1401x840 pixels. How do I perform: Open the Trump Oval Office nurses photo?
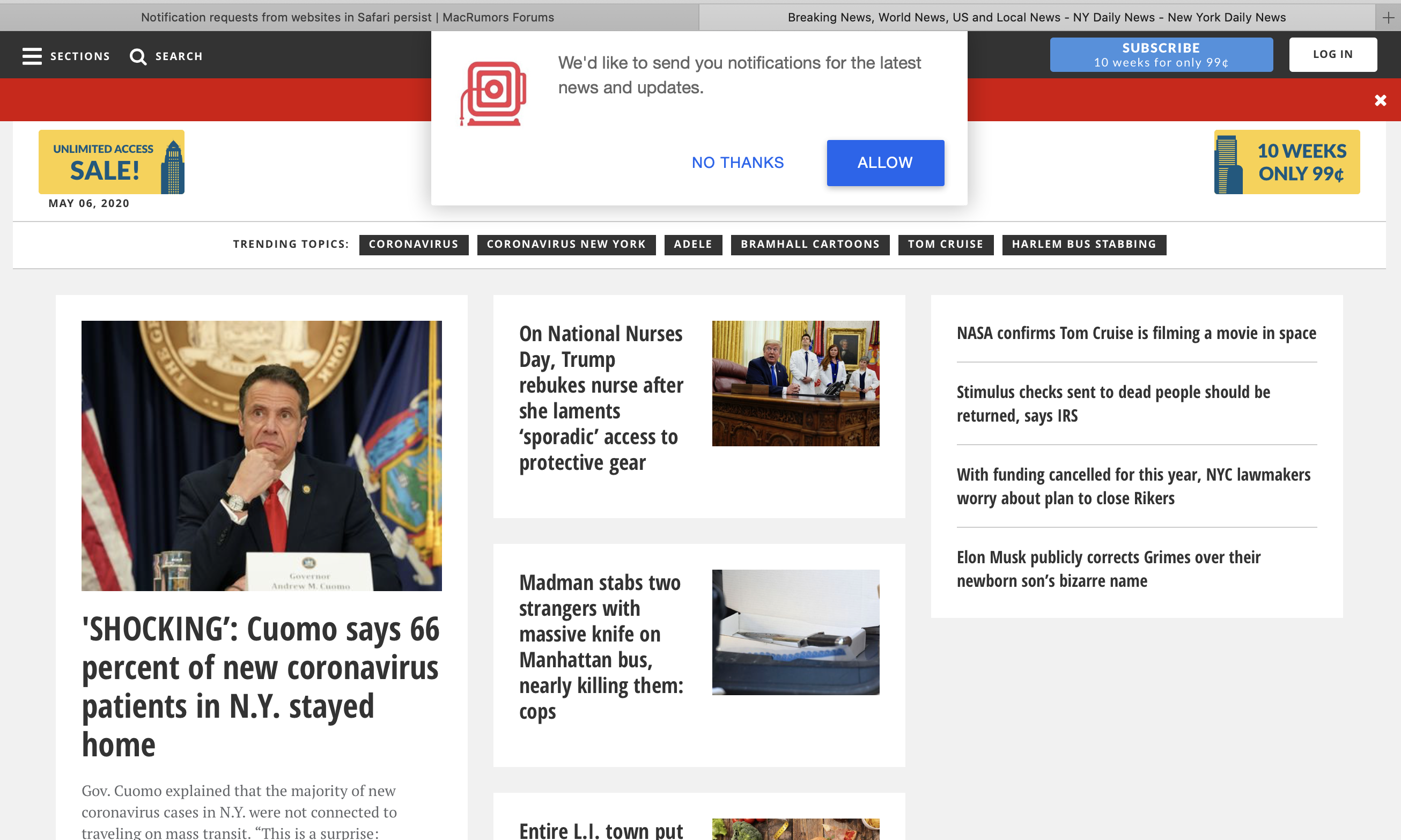point(795,383)
